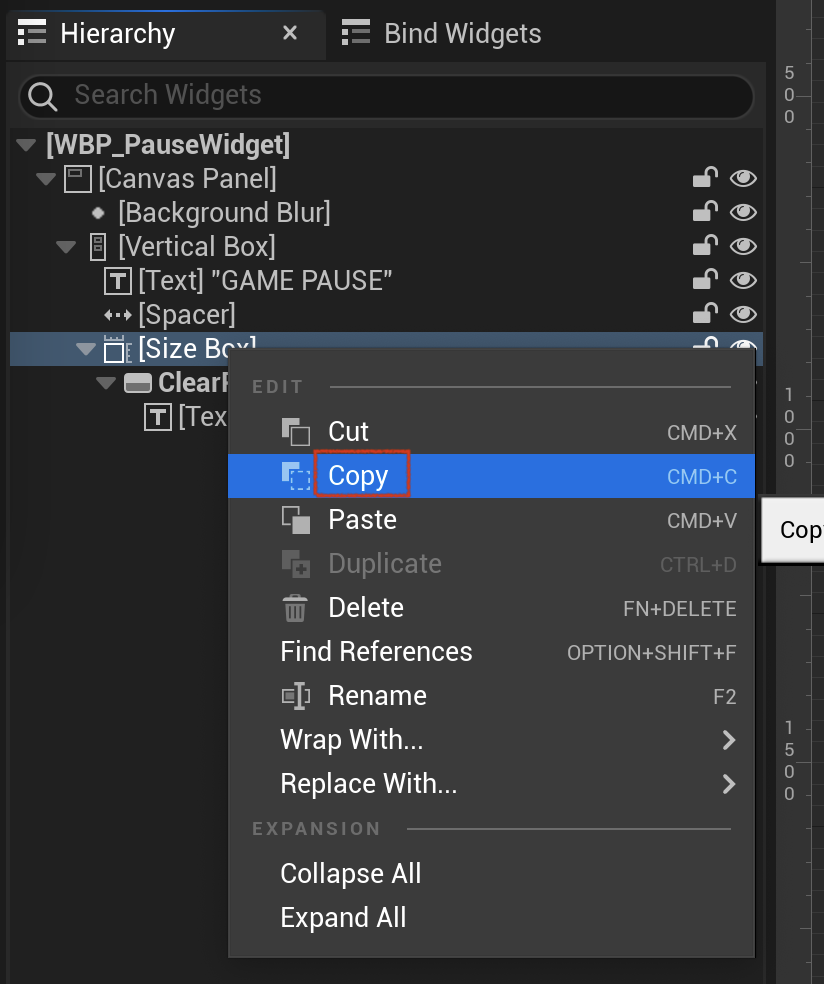Collapse the Vertical Box tree node
The image size is (824, 984).
click(x=66, y=247)
